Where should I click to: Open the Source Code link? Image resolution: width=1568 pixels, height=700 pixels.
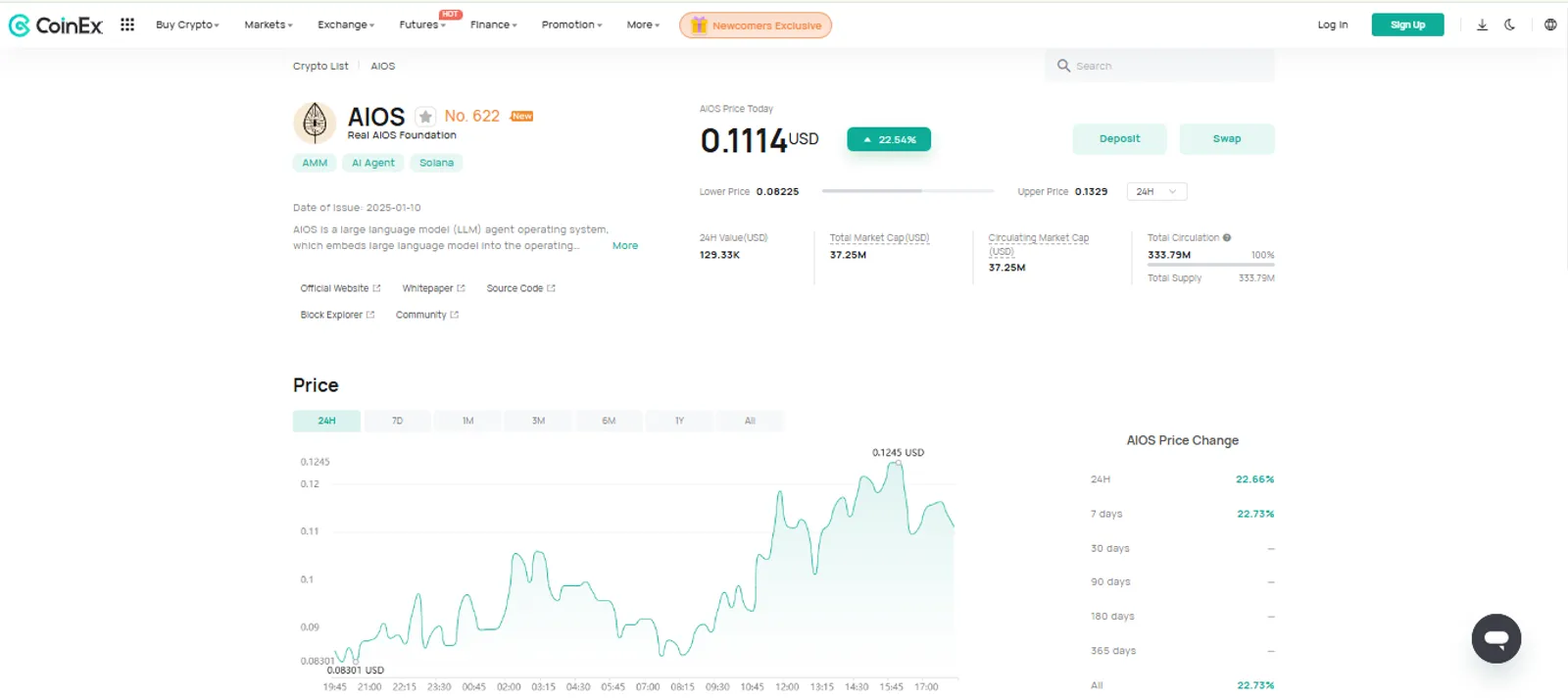click(520, 288)
